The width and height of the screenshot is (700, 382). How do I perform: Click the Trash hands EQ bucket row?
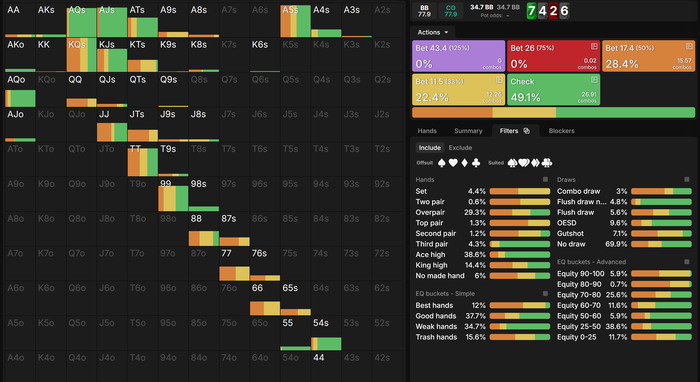click(483, 337)
